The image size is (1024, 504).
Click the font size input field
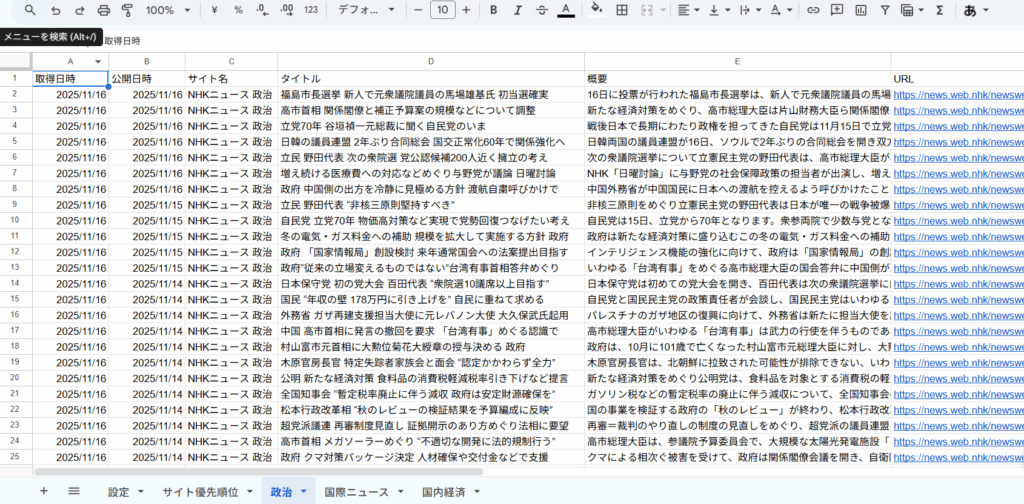(x=440, y=10)
